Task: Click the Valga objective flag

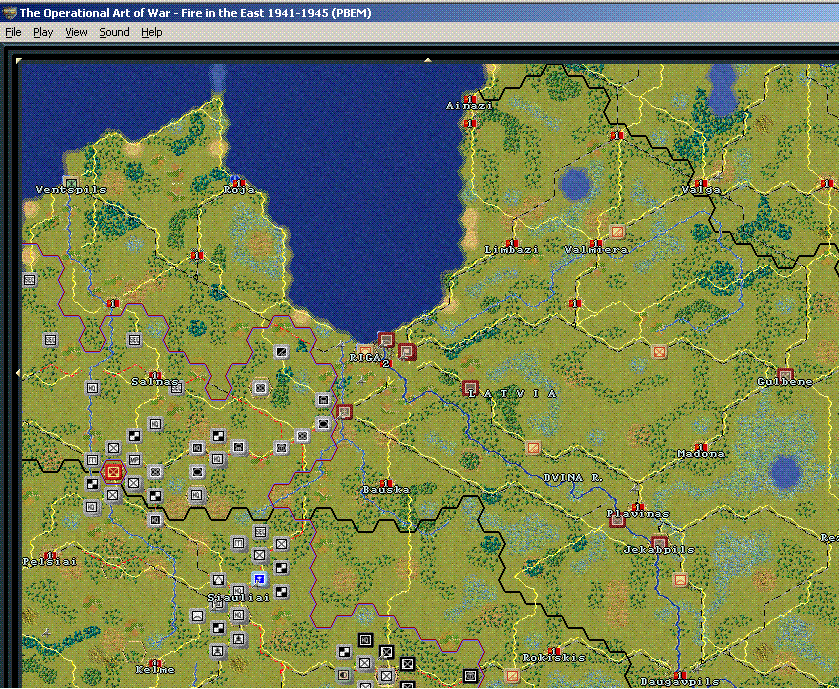Action: pyautogui.click(x=701, y=183)
